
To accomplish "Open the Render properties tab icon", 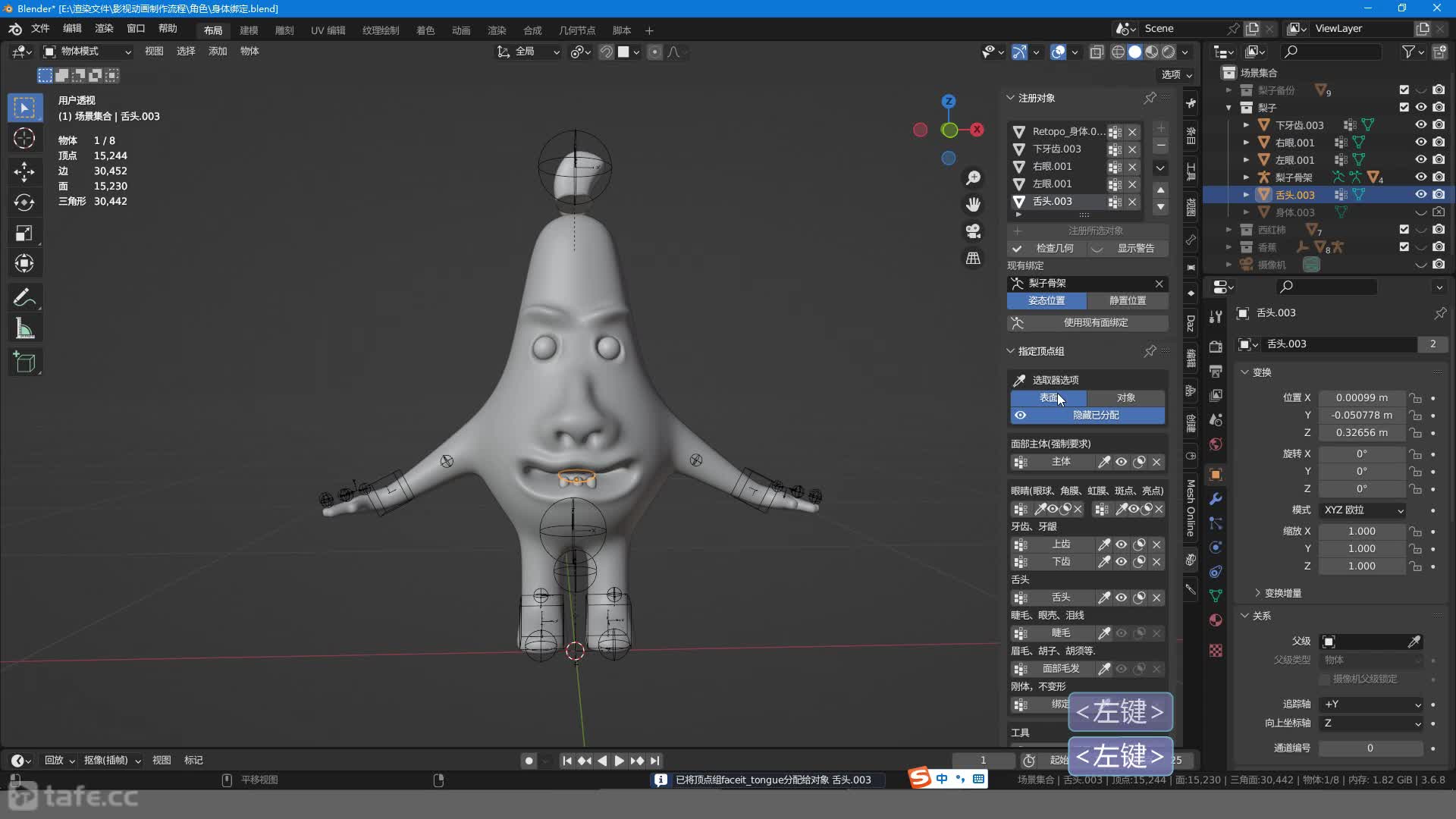I will point(1216,347).
